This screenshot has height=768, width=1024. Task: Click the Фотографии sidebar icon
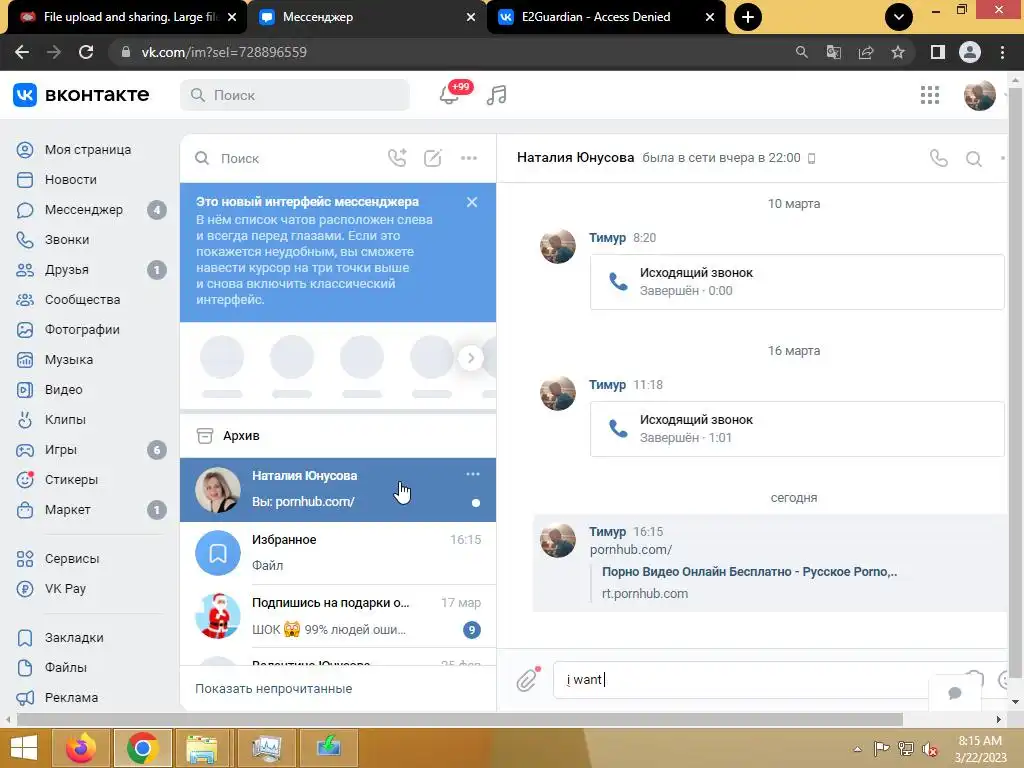25,330
